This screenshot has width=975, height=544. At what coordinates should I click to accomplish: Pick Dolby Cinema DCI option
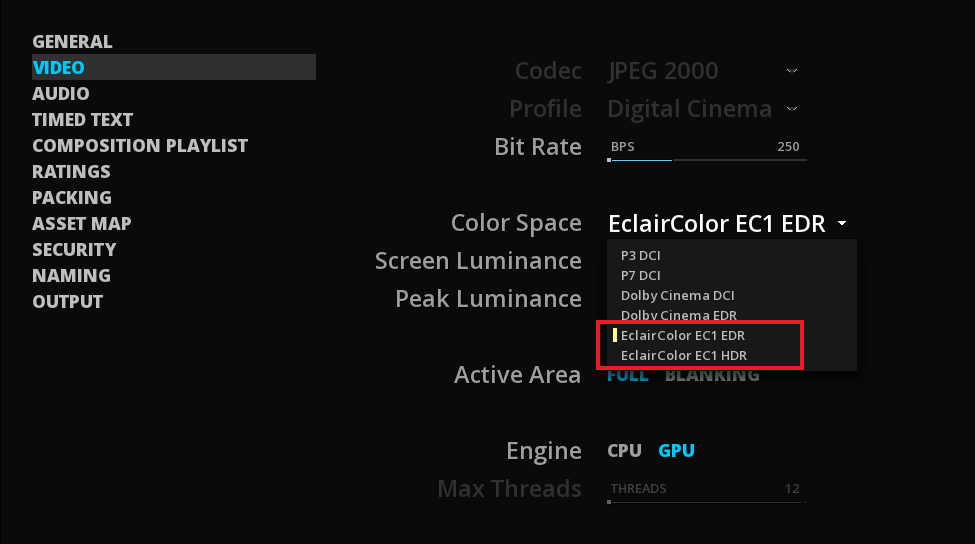tap(677, 295)
